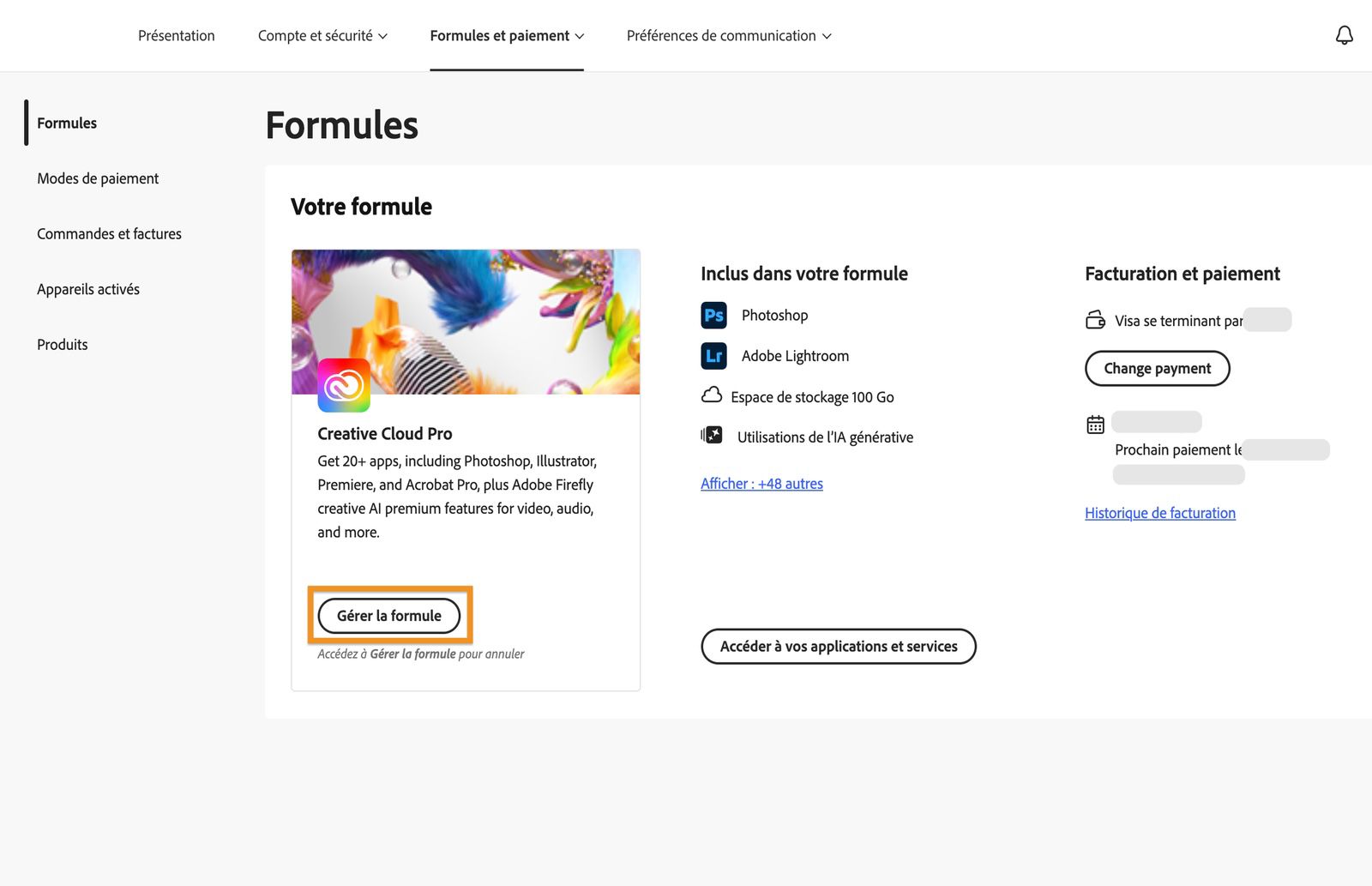Click the Gérer la formule button
1372x886 pixels.
click(x=389, y=616)
